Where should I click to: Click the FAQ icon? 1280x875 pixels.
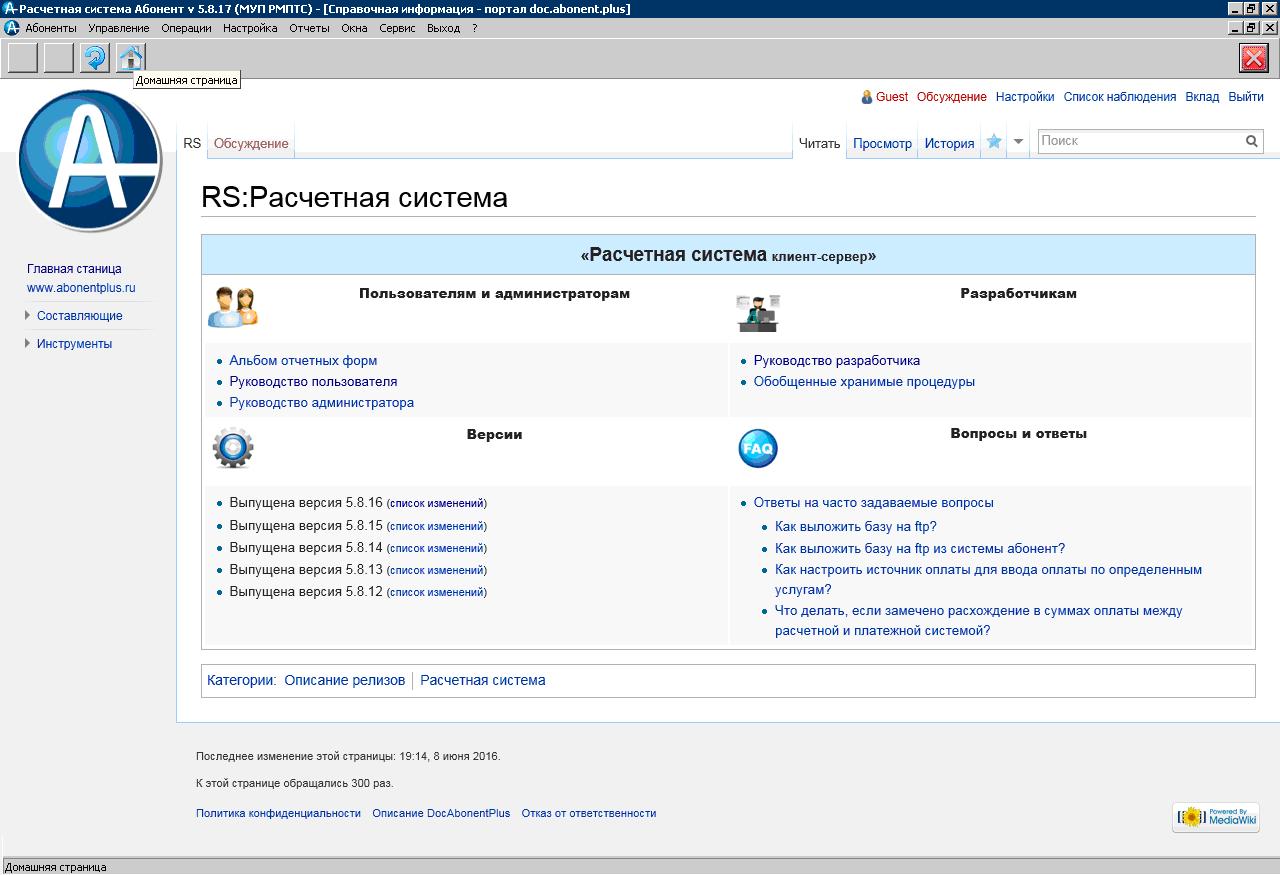click(x=758, y=448)
